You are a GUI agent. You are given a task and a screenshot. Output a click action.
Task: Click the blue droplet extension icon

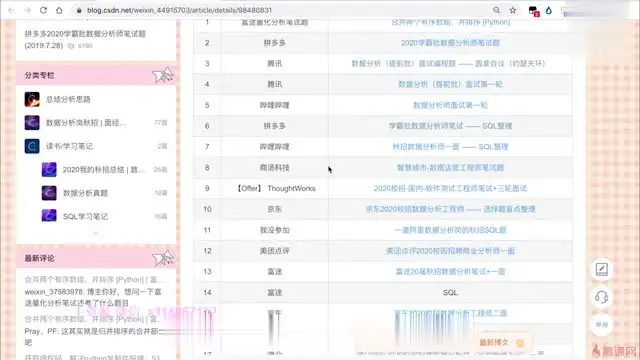(x=549, y=10)
